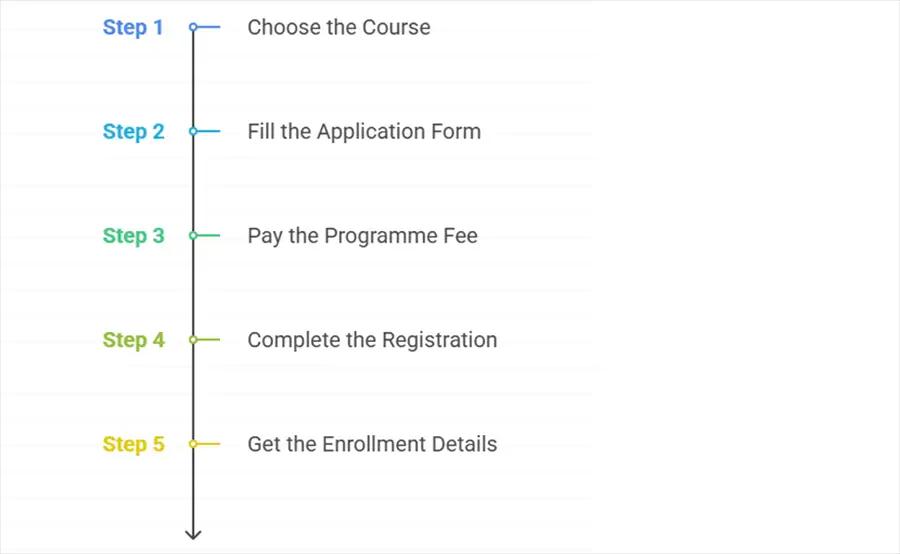The width and height of the screenshot is (900, 554).
Task: Click the vertical timeline between Step 1 and Step 2
Action: pos(193,79)
